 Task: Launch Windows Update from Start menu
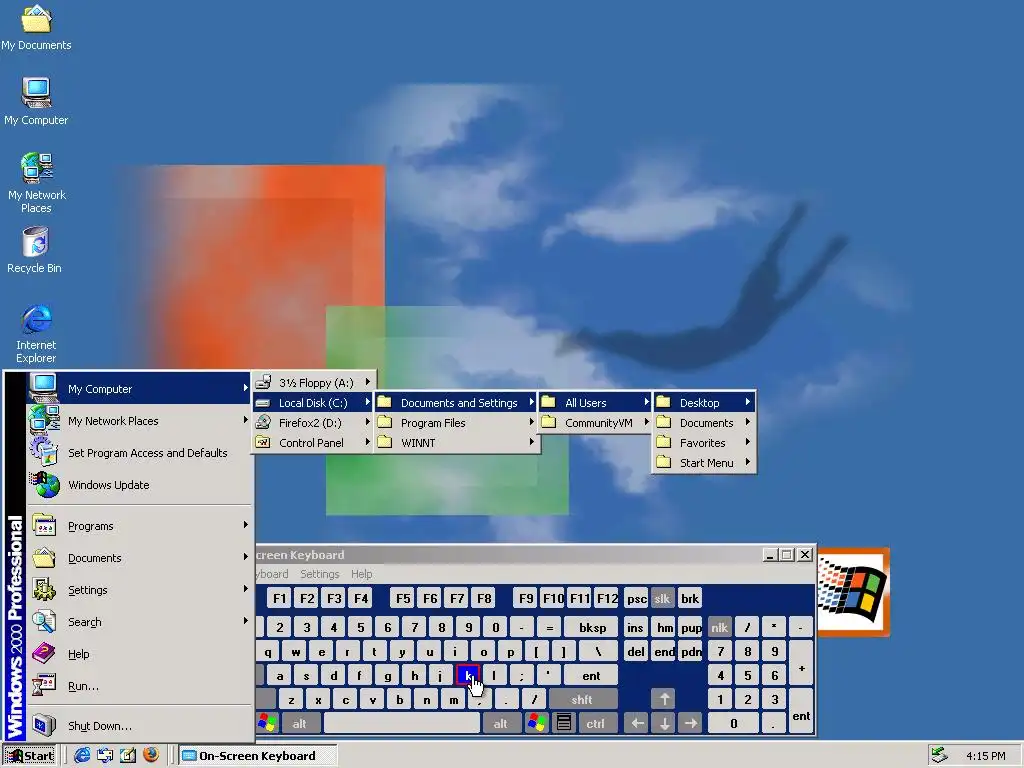coord(139,485)
